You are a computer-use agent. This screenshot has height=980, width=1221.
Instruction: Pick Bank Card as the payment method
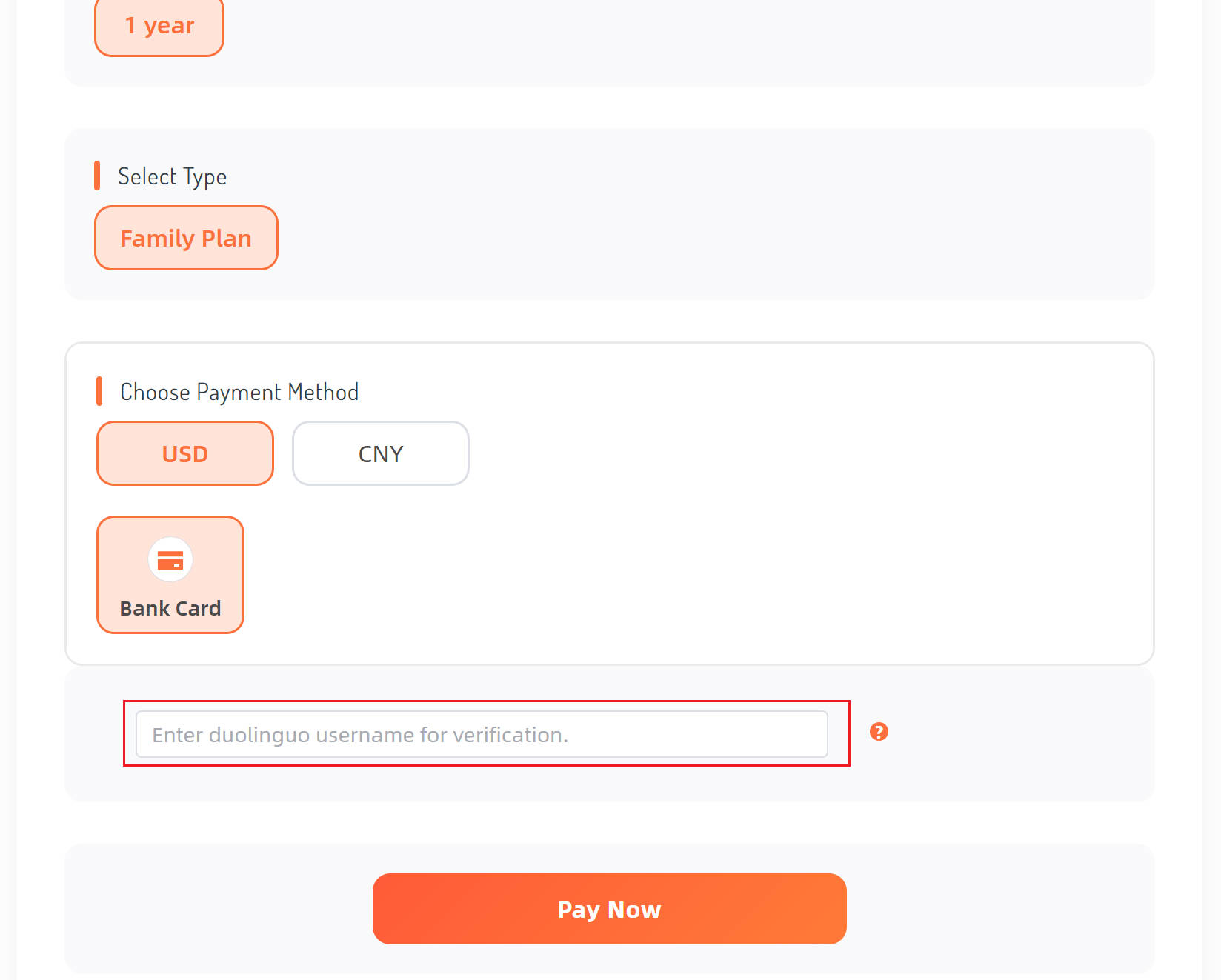(x=170, y=575)
